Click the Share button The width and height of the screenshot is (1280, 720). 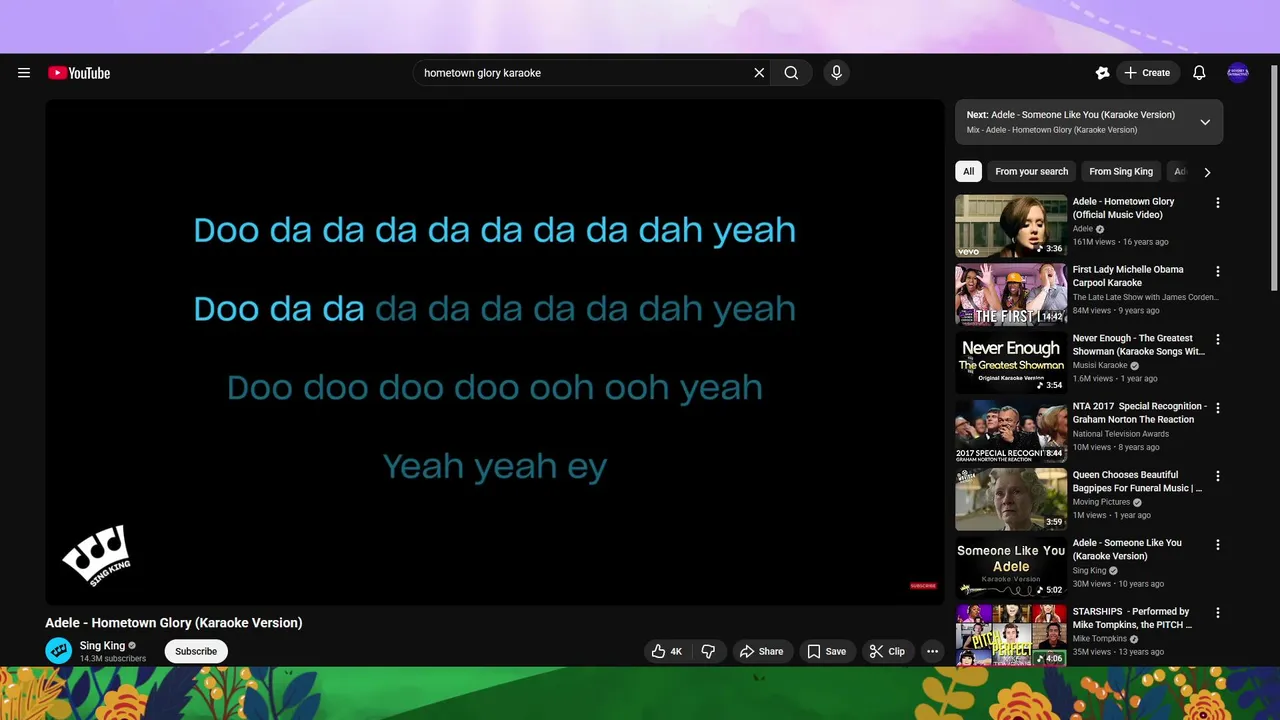(762, 651)
